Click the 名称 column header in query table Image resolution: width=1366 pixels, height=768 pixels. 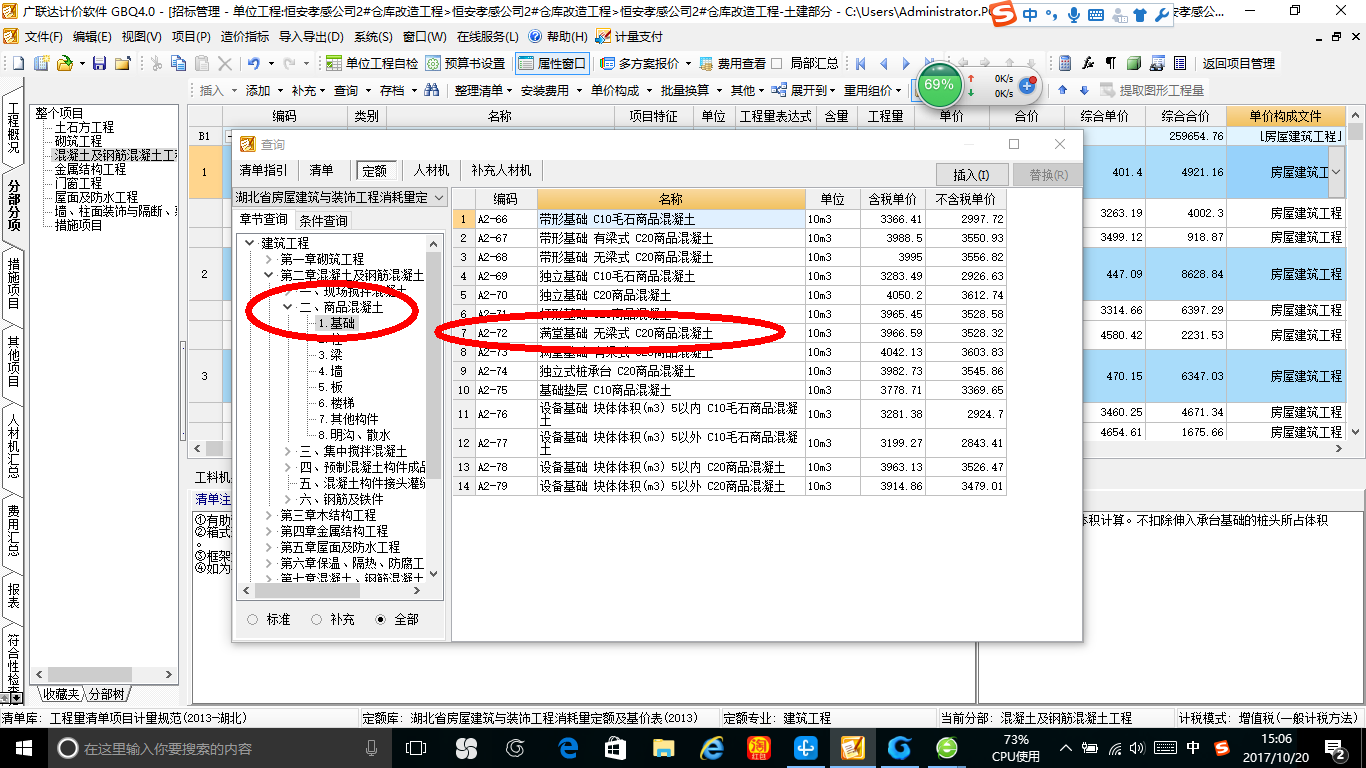[671, 199]
